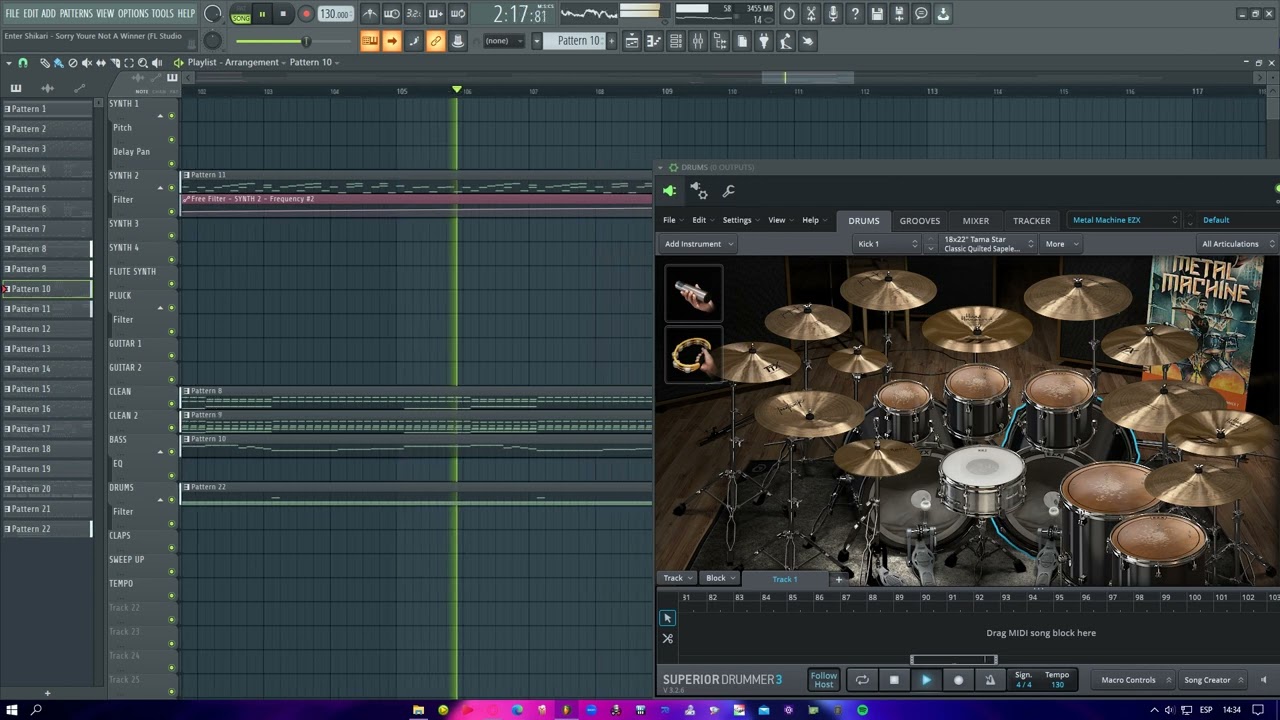Expand the Metal Machine EZX library dropdown
The image size is (1280, 720).
pyautogui.click(x=1124, y=220)
